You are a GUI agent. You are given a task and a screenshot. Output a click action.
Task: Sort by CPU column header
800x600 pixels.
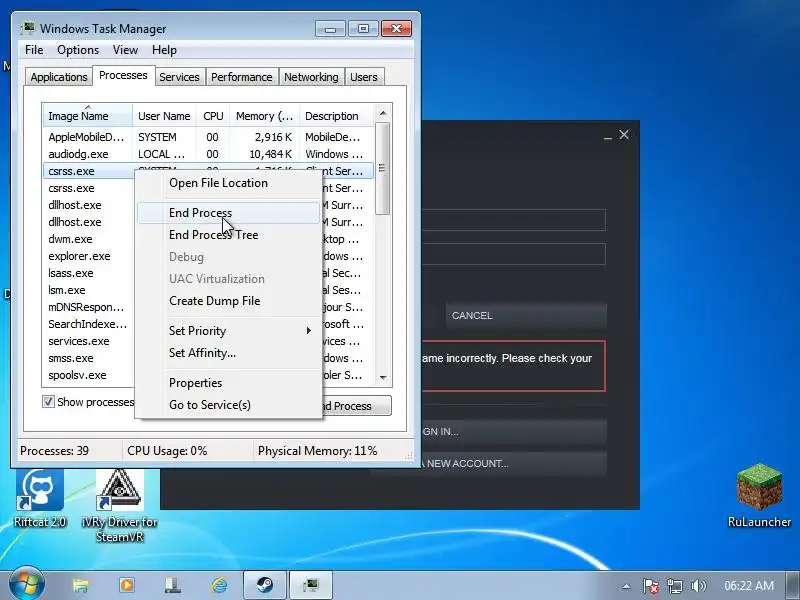click(x=213, y=116)
